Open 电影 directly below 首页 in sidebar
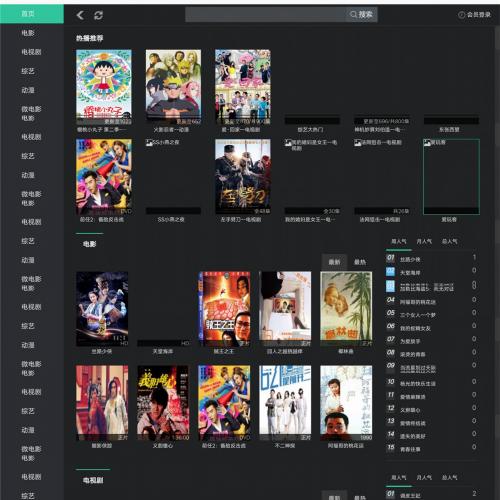 (28, 33)
